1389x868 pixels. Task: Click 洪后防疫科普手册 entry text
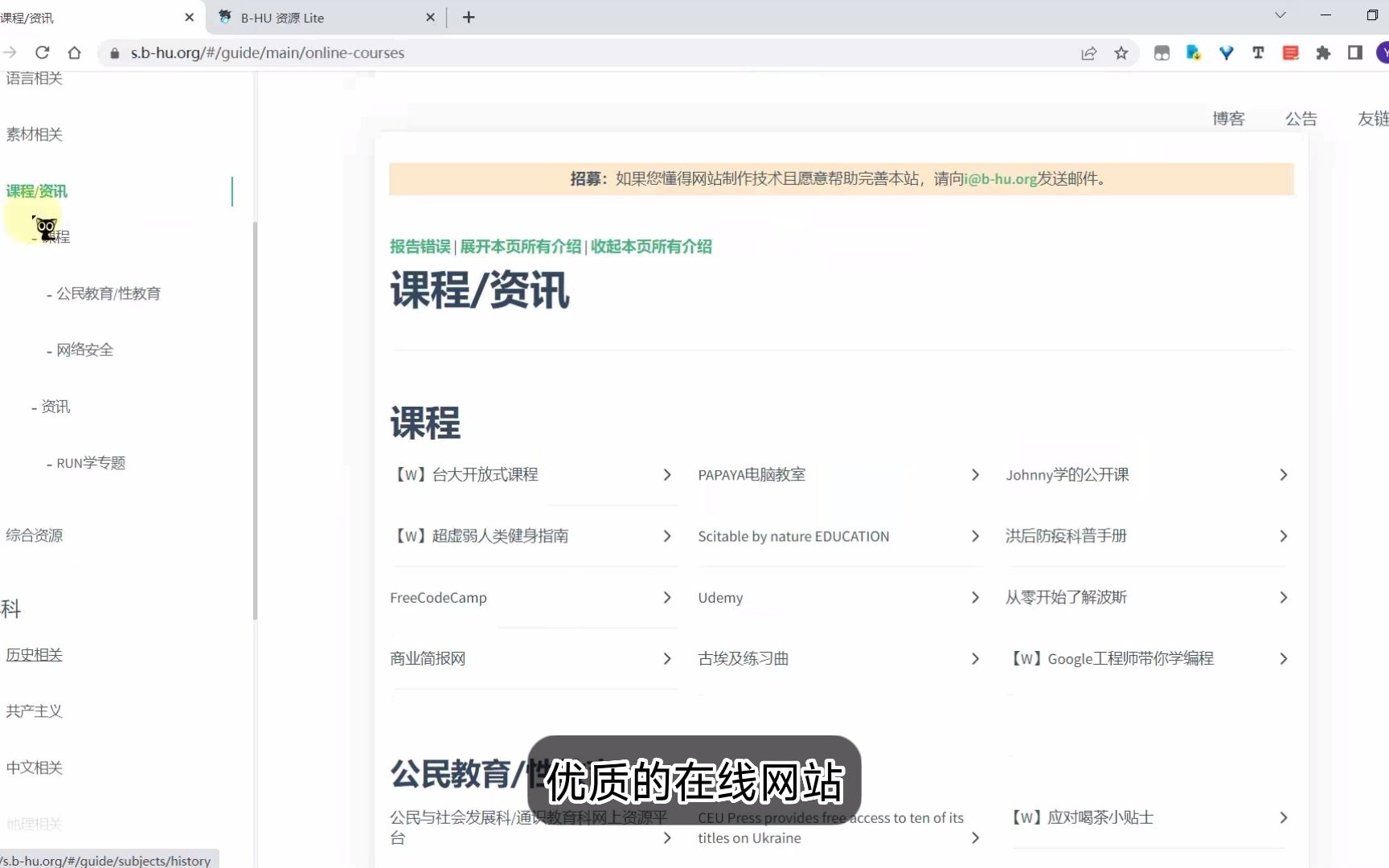[1067, 536]
